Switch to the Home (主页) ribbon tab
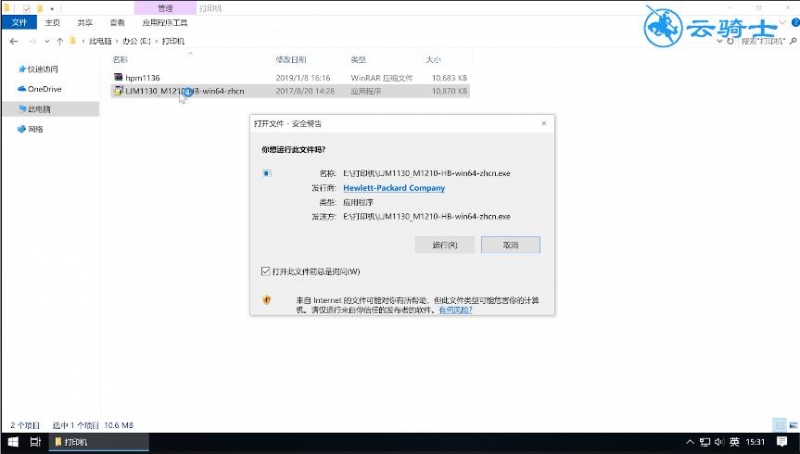Viewport: 800px width, 454px height. 52,22
